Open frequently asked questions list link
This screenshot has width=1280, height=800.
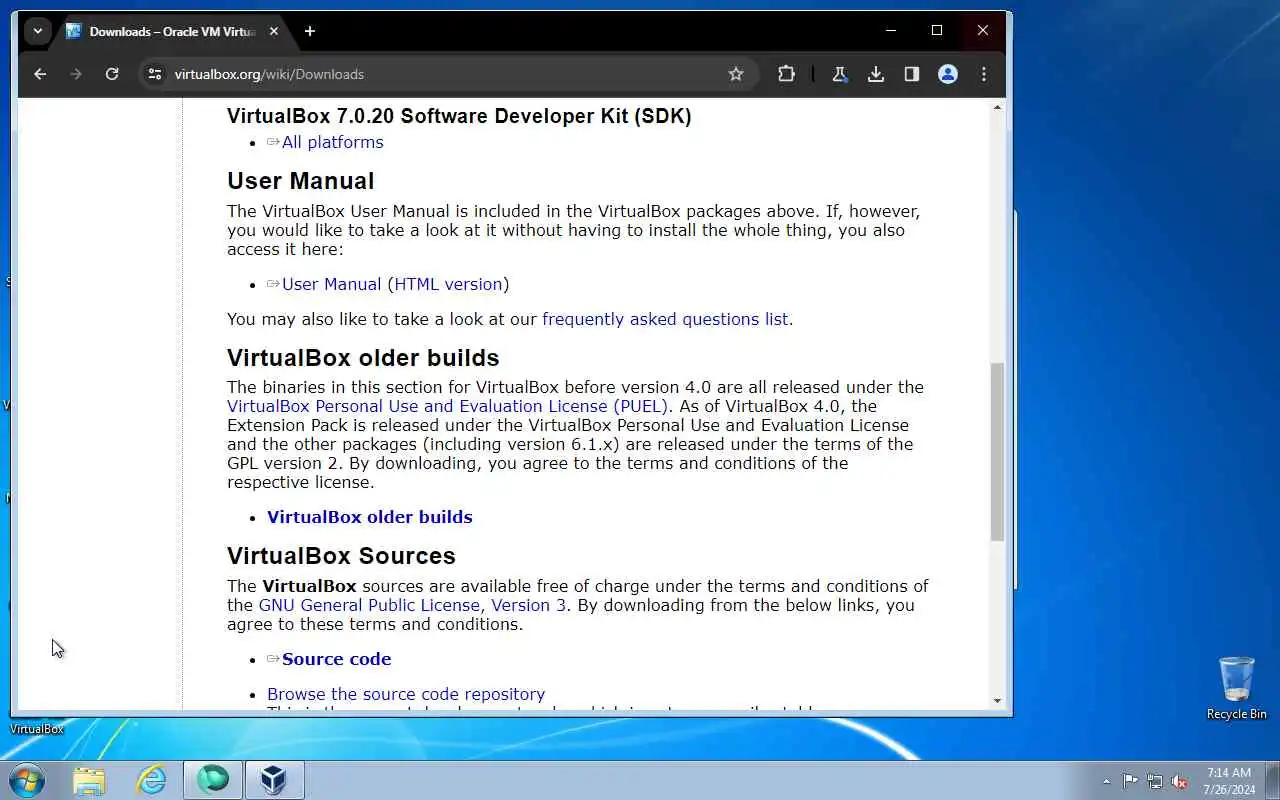pyautogui.click(x=665, y=319)
